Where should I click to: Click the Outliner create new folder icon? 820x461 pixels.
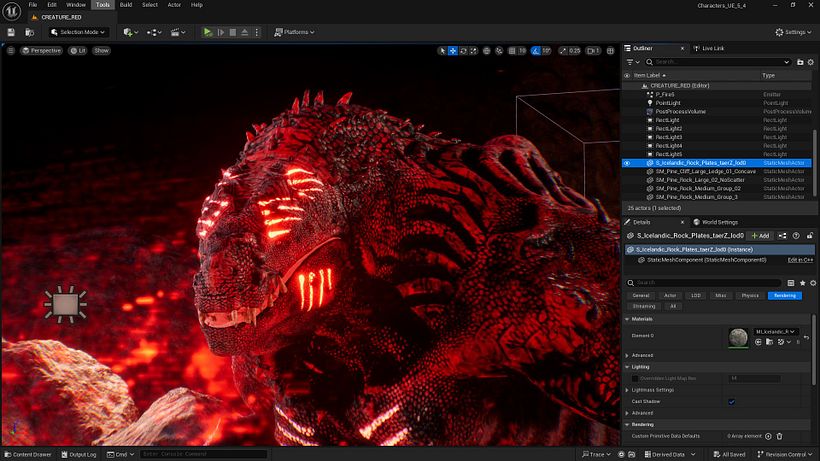(x=800, y=62)
